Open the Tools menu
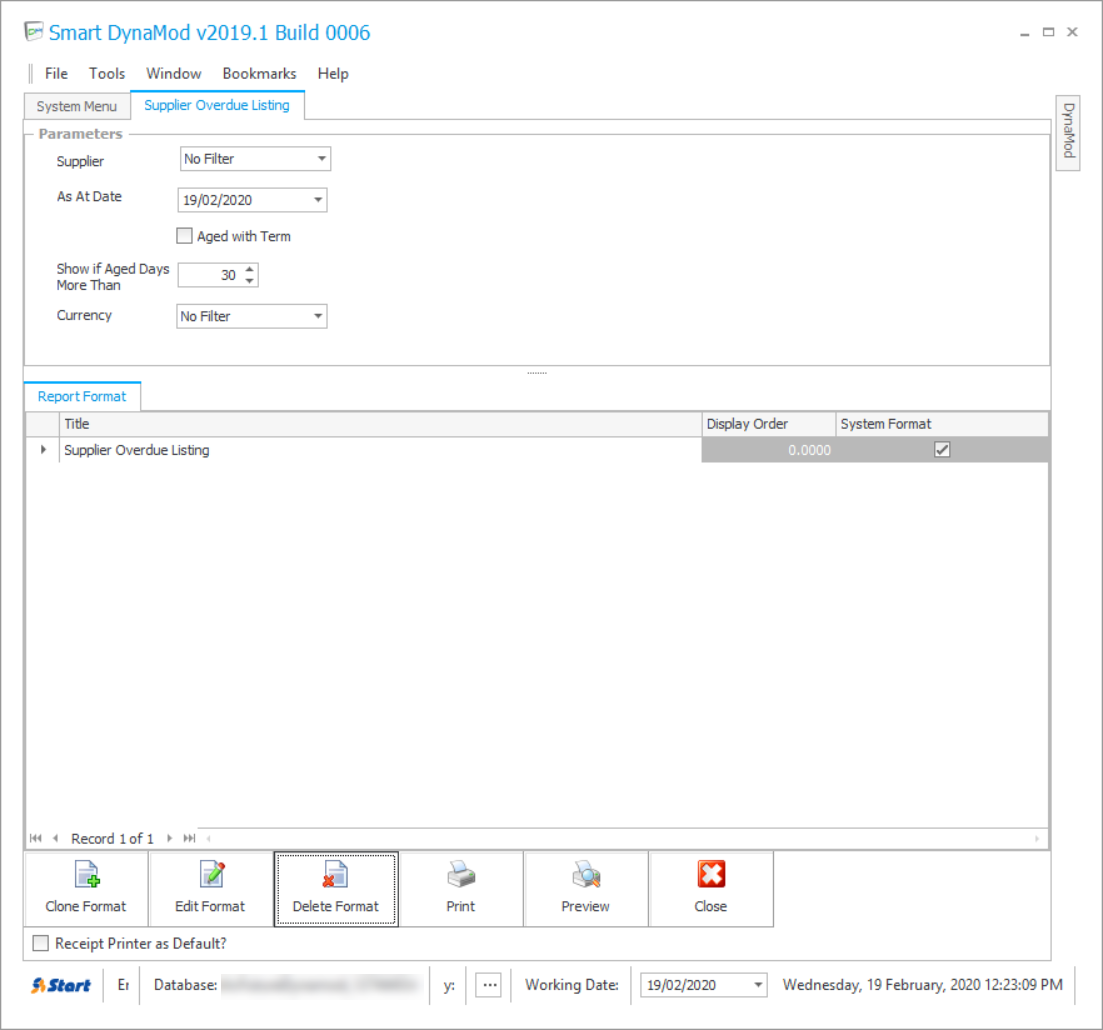Image resolution: width=1103 pixels, height=1030 pixels. [x=107, y=73]
